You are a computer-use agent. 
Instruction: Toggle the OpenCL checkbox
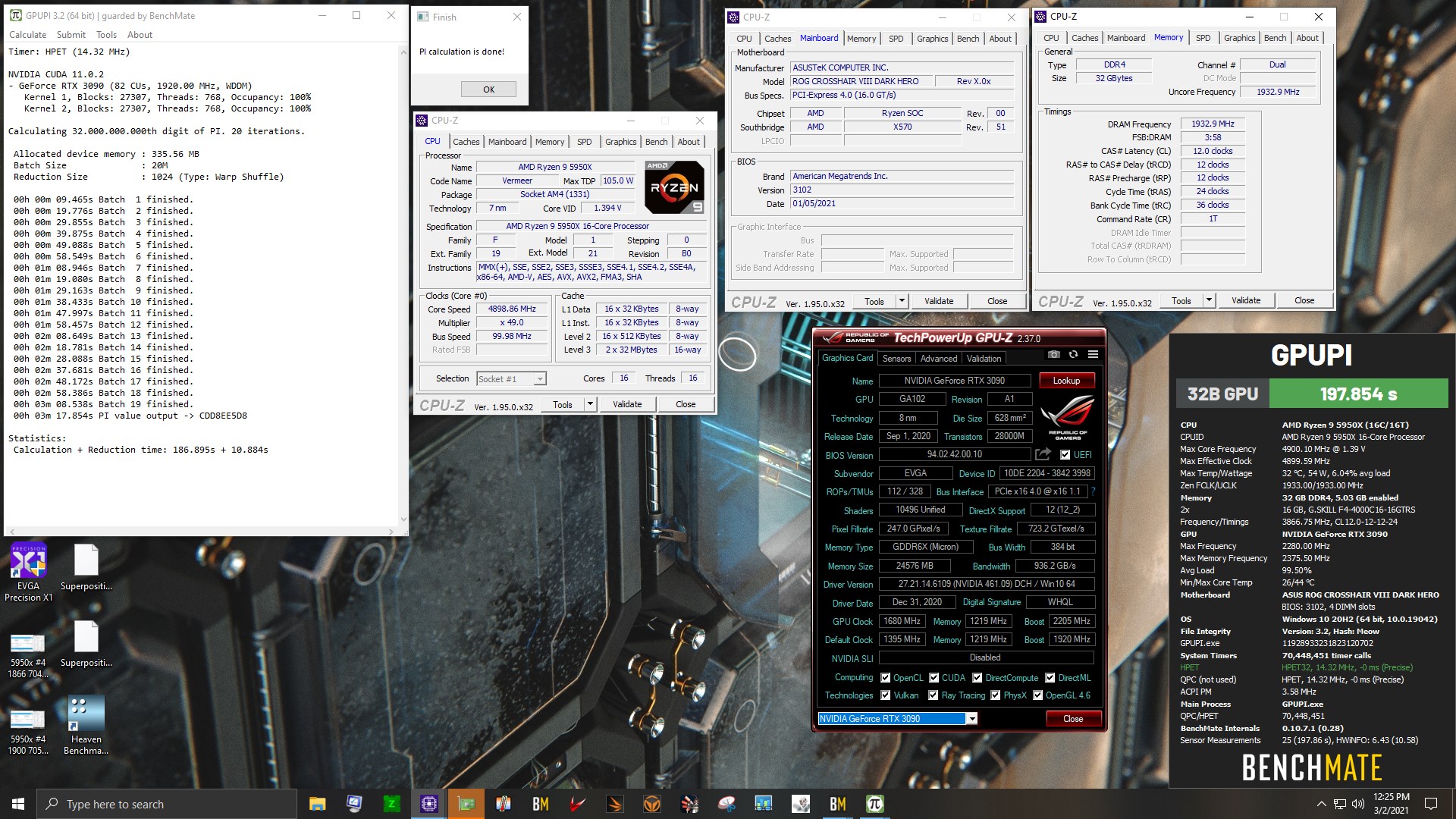coord(885,678)
